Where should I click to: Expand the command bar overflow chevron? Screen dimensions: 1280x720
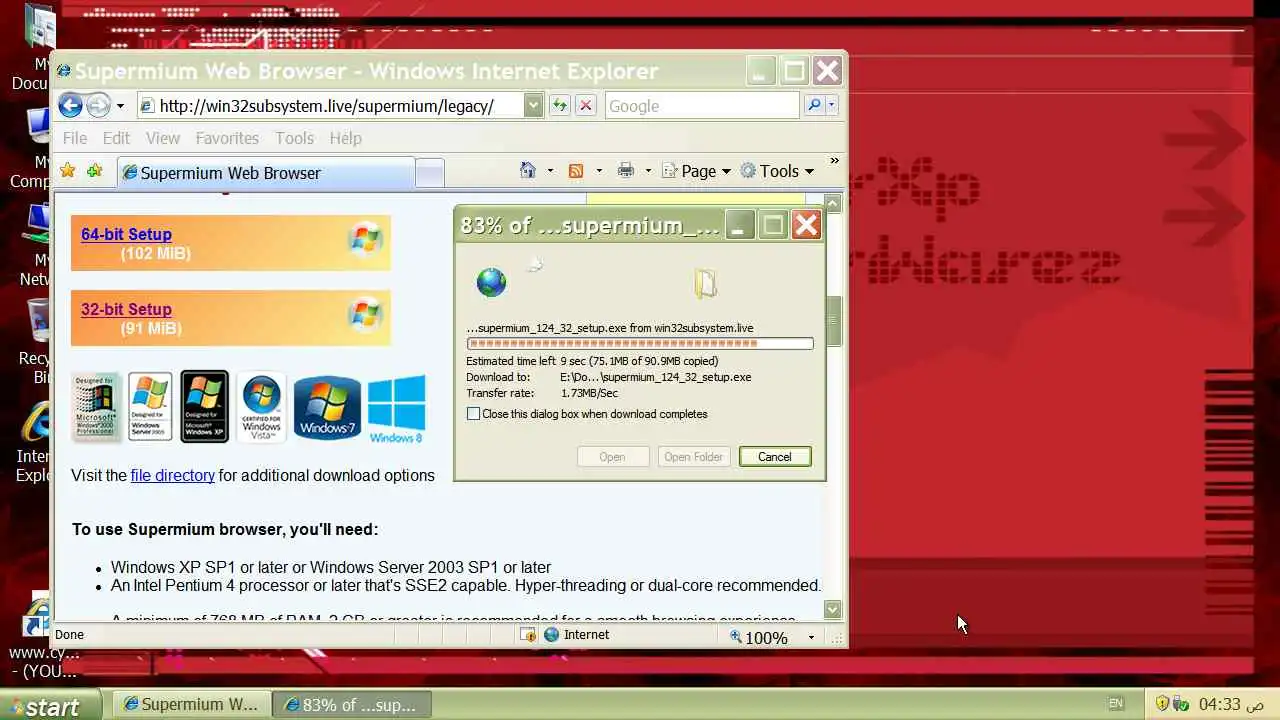[834, 161]
